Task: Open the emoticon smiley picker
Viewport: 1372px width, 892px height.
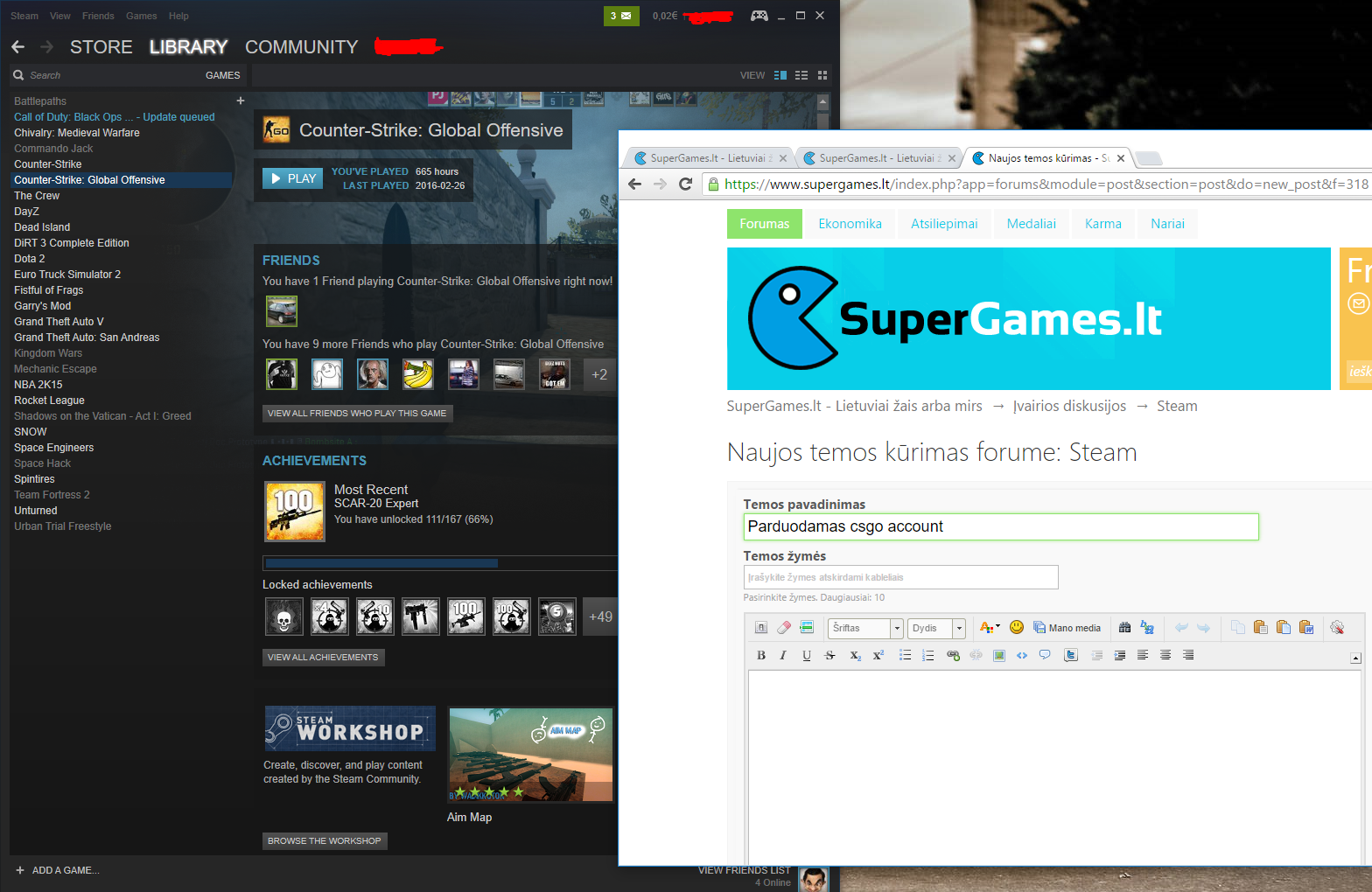Action: [1017, 627]
